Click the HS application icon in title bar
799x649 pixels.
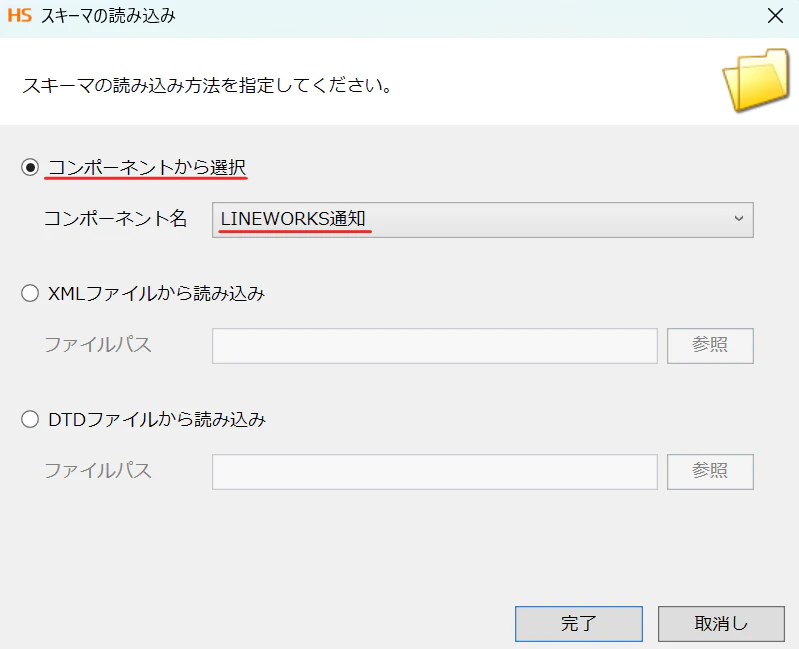point(20,15)
